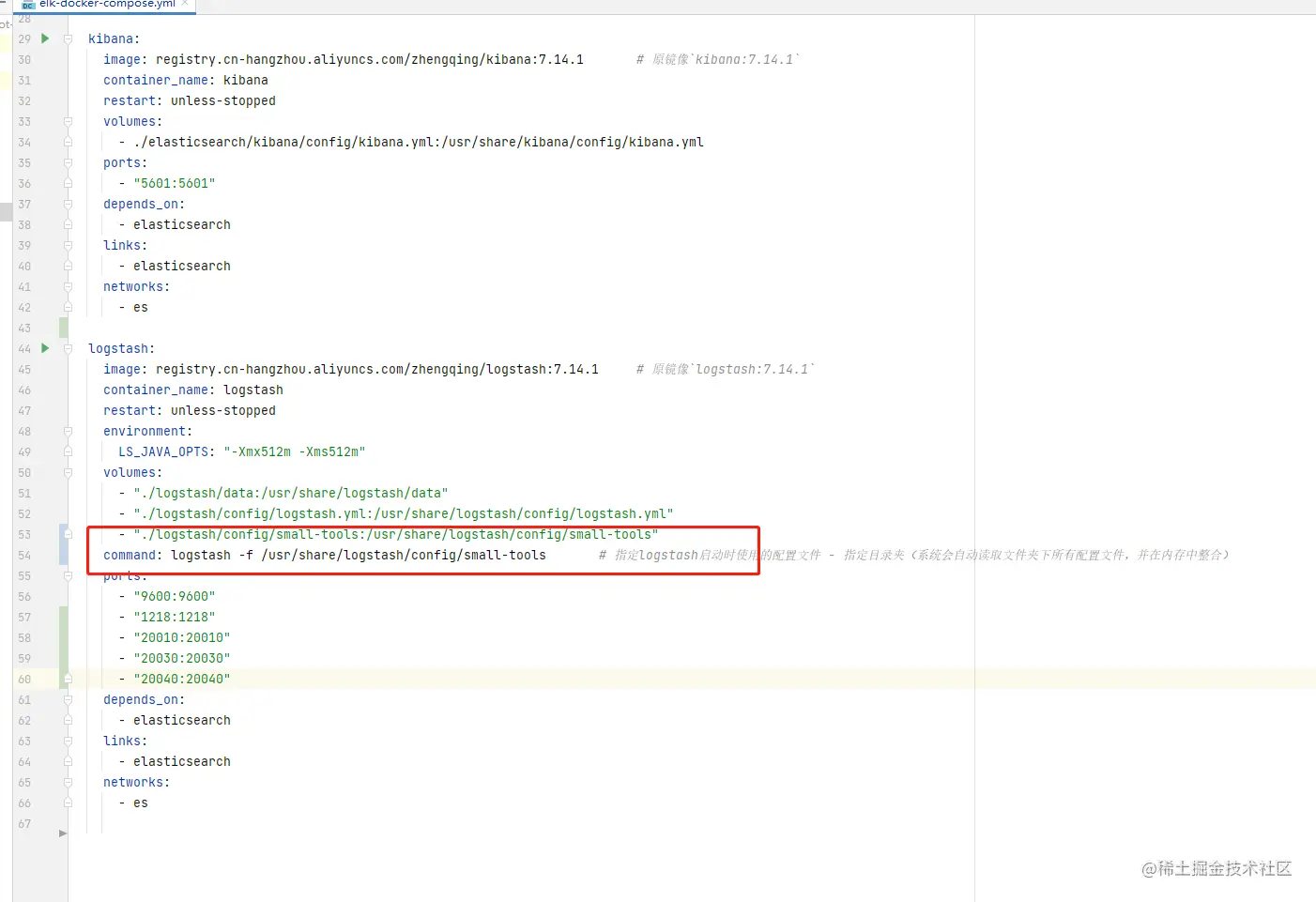This screenshot has height=902, width=1316.
Task: Run the logstash service from its gutter arrow
Action: coord(45,348)
